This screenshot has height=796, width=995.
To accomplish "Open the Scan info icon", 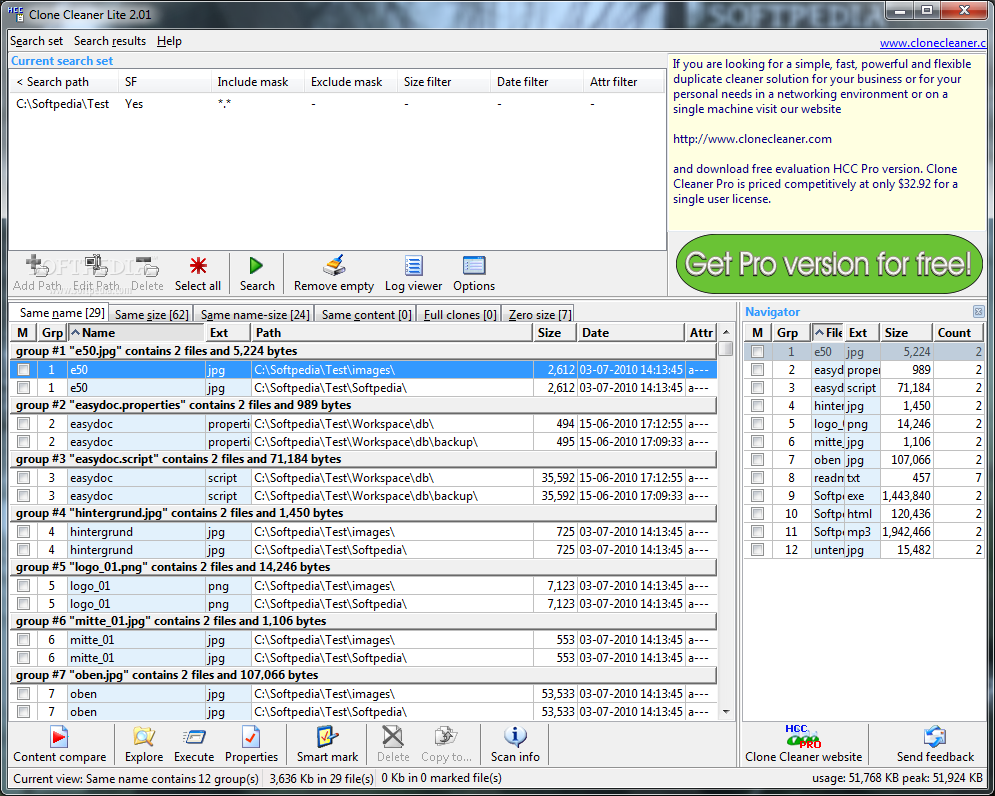I will [515, 737].
